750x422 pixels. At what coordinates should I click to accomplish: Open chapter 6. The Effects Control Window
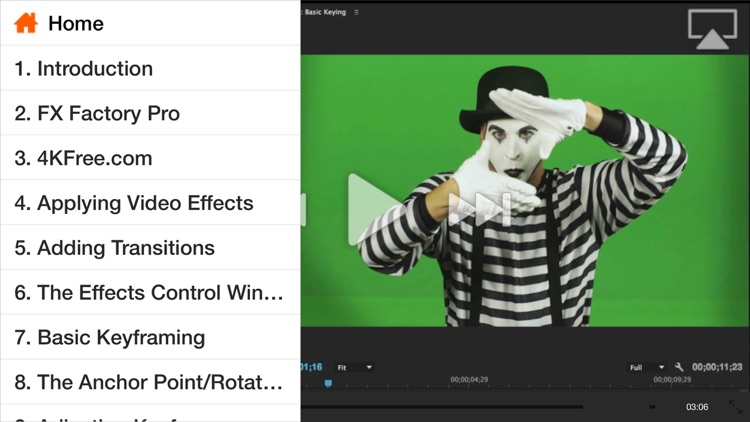tap(150, 292)
